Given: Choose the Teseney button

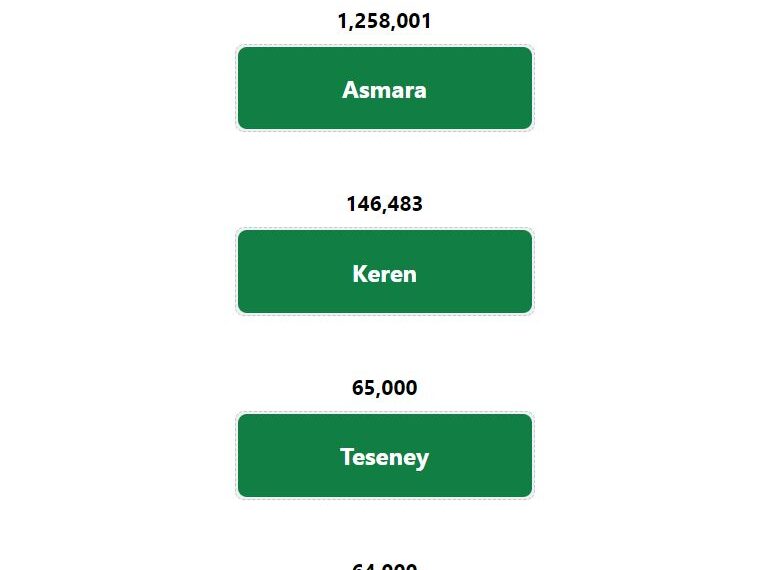Looking at the screenshot, I should pyautogui.click(x=384, y=455).
